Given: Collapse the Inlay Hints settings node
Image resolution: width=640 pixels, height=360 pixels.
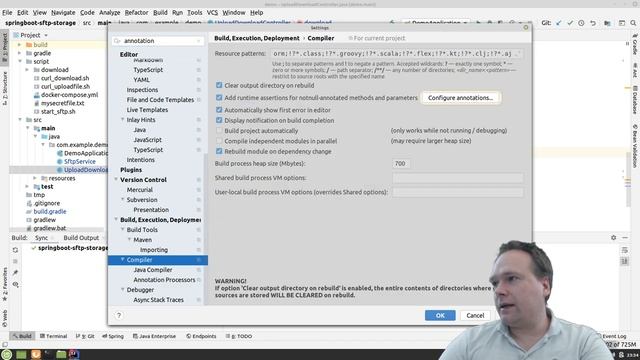Looking at the screenshot, I should (122, 120).
